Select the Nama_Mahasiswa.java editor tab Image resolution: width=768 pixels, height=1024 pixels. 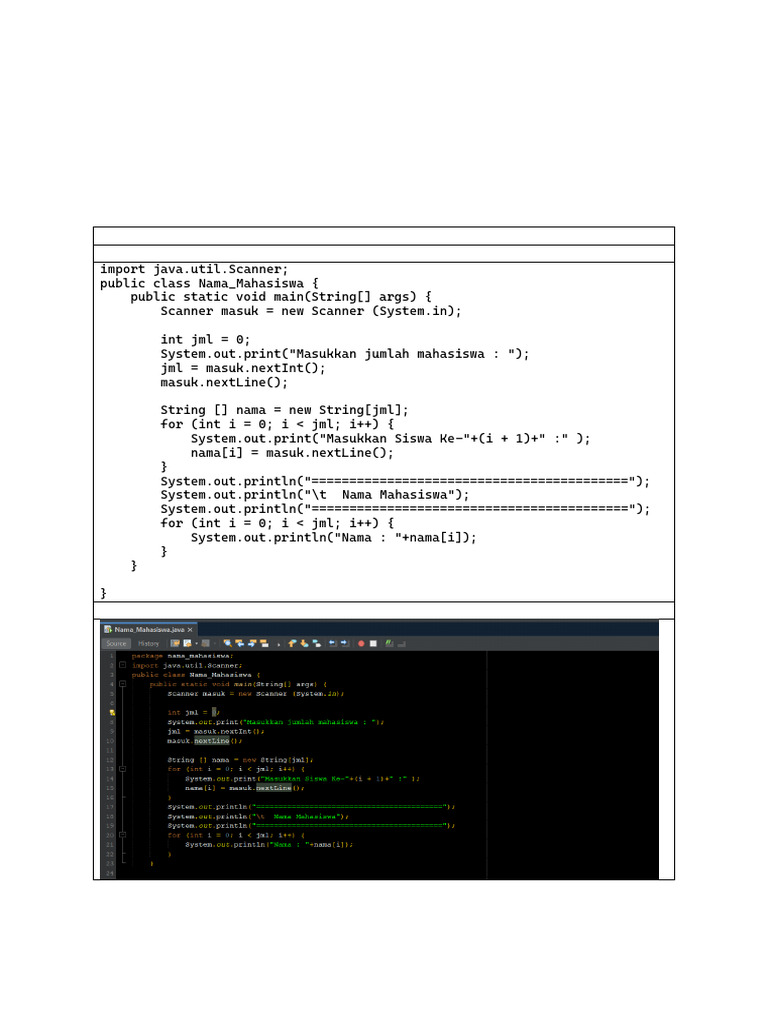[x=150, y=630]
